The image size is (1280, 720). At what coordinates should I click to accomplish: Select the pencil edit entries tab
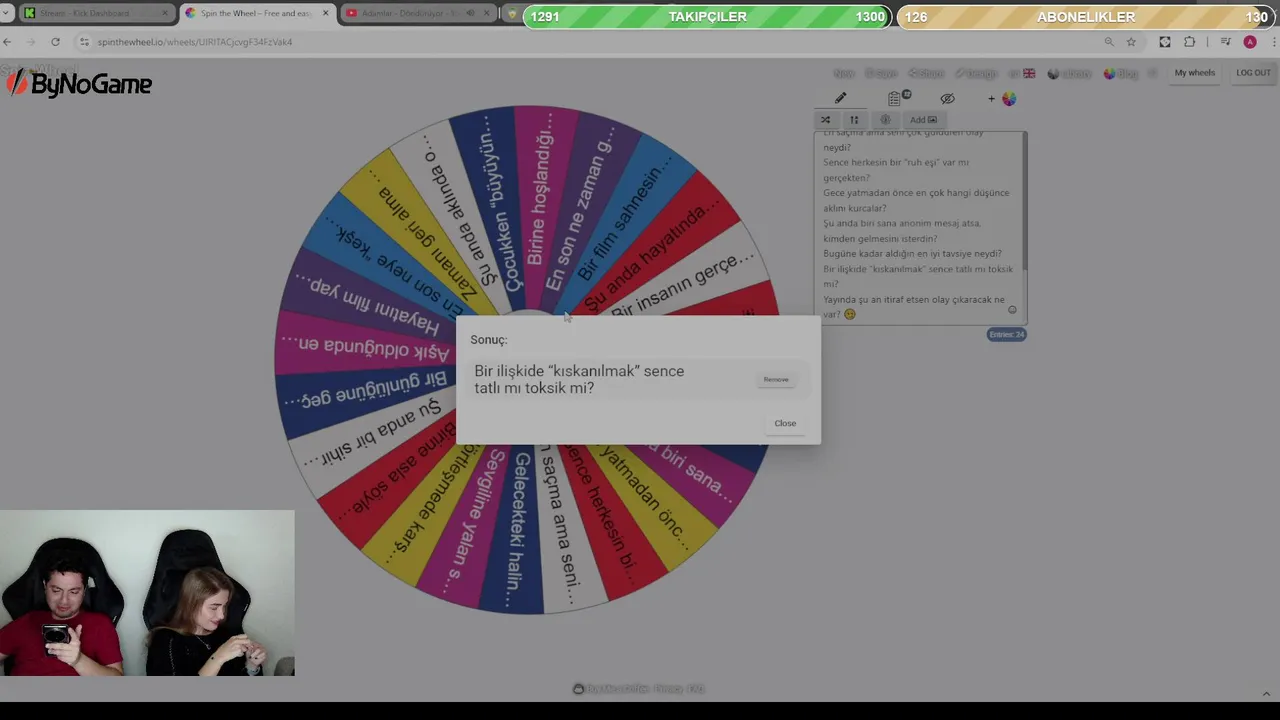click(x=841, y=98)
